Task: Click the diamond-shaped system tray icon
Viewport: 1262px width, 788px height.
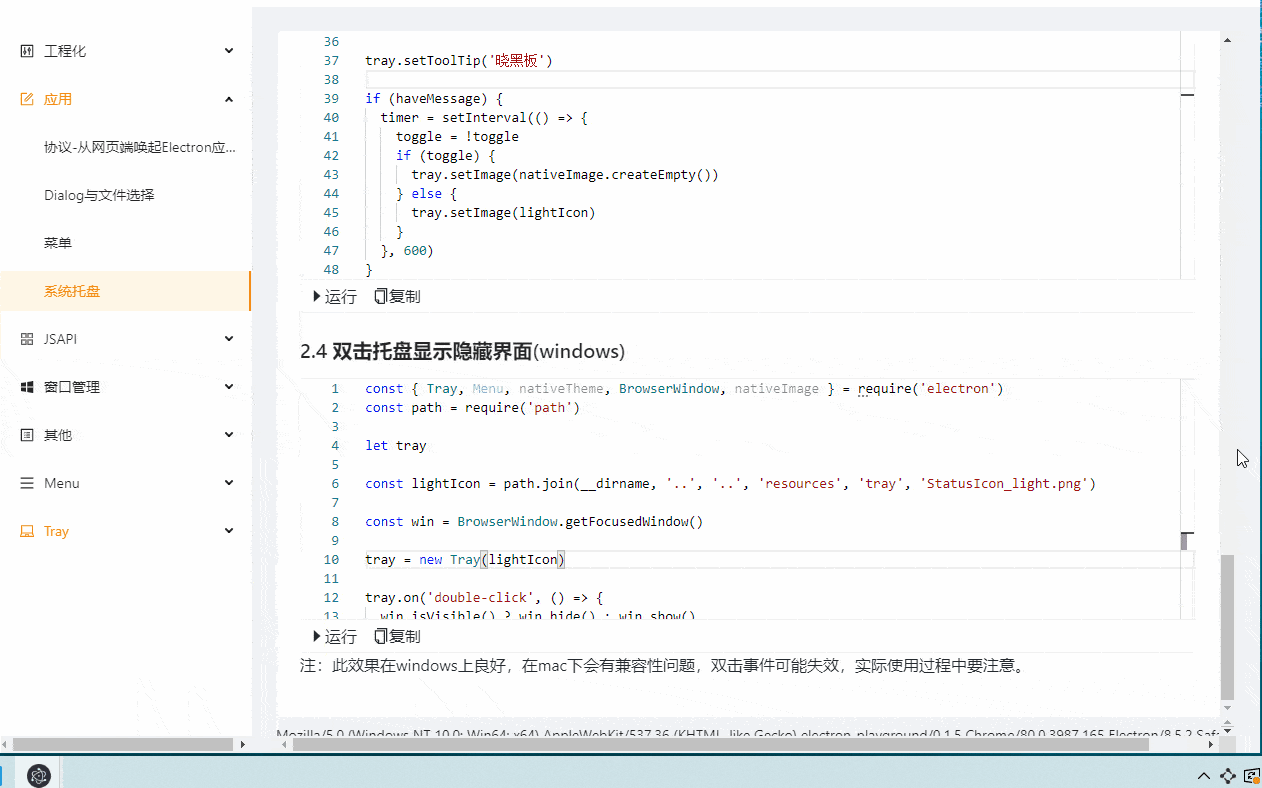Action: (x=1228, y=775)
